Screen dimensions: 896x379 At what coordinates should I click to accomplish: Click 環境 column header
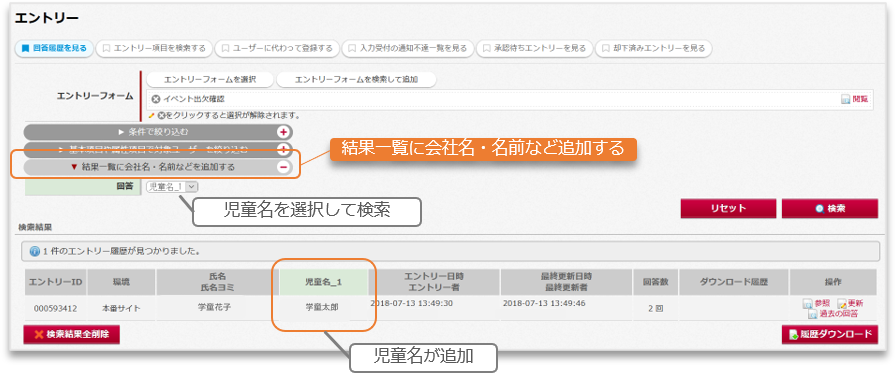(121, 282)
